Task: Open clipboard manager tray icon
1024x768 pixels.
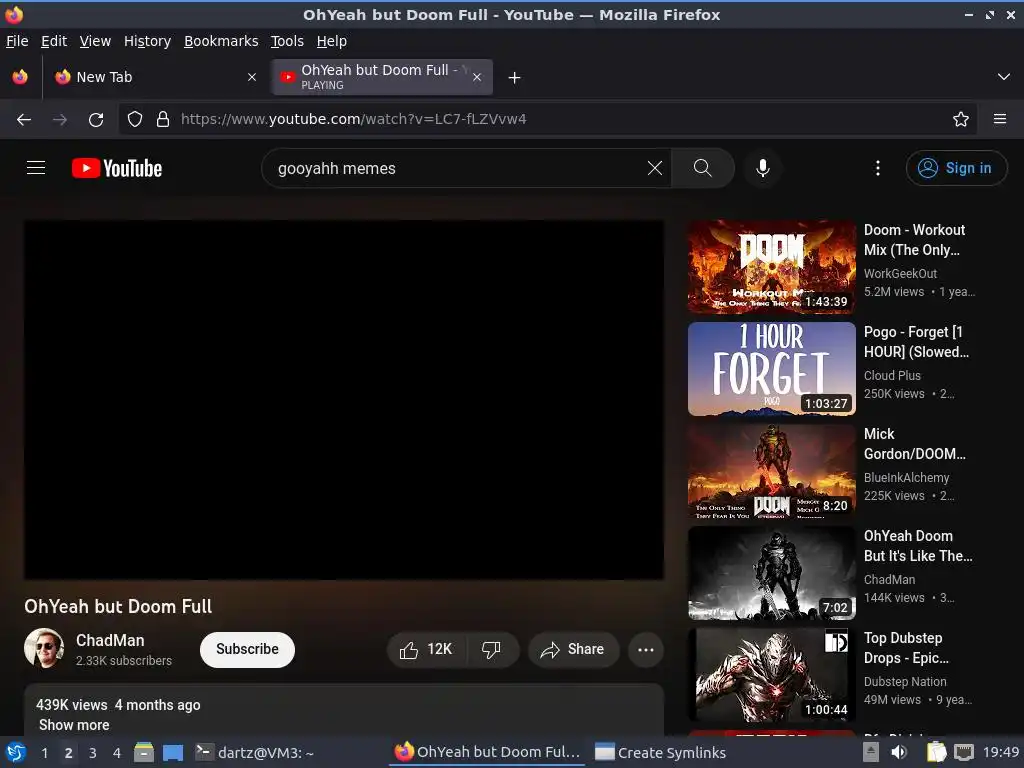Action: point(936,752)
